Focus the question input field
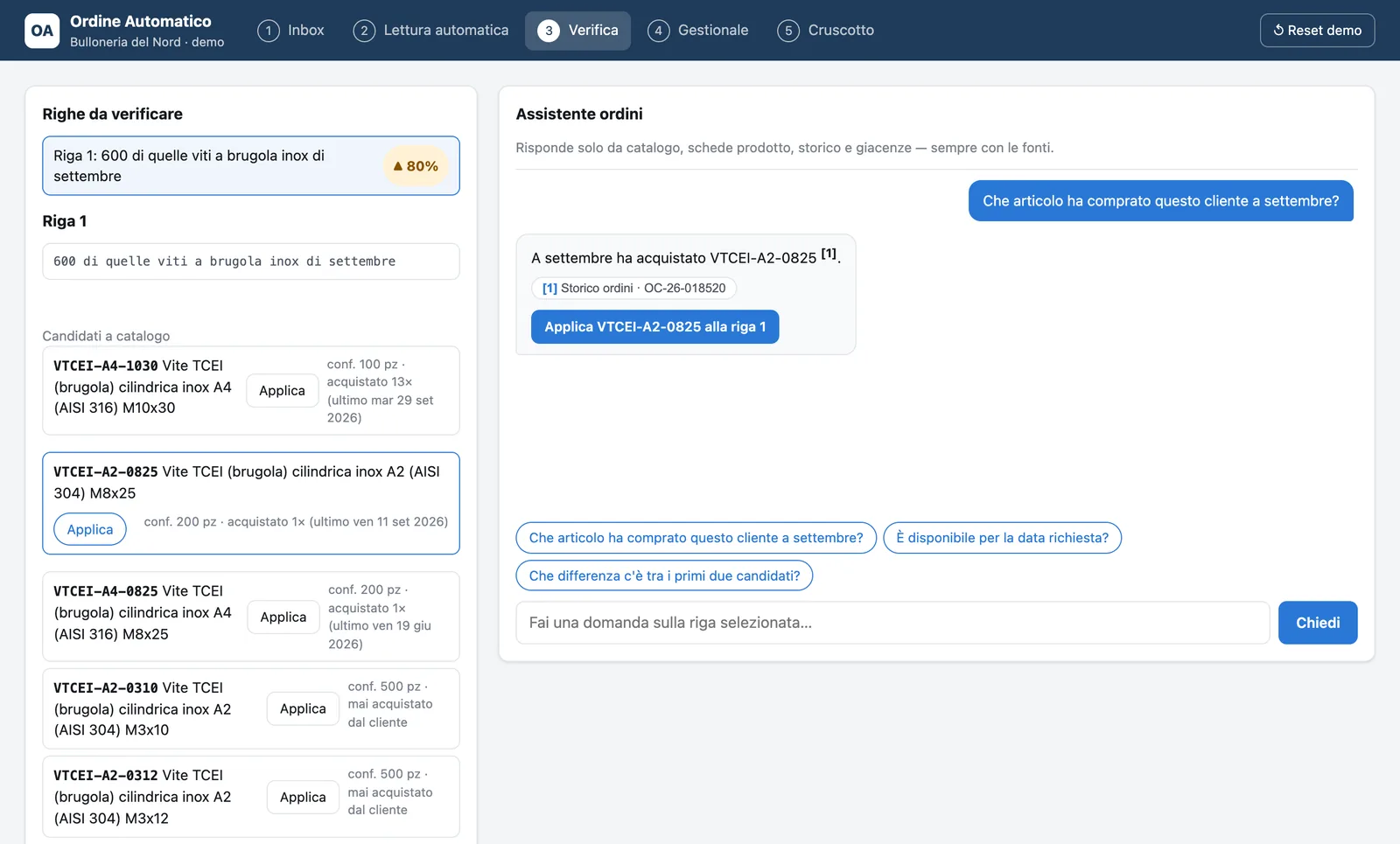 (892, 623)
